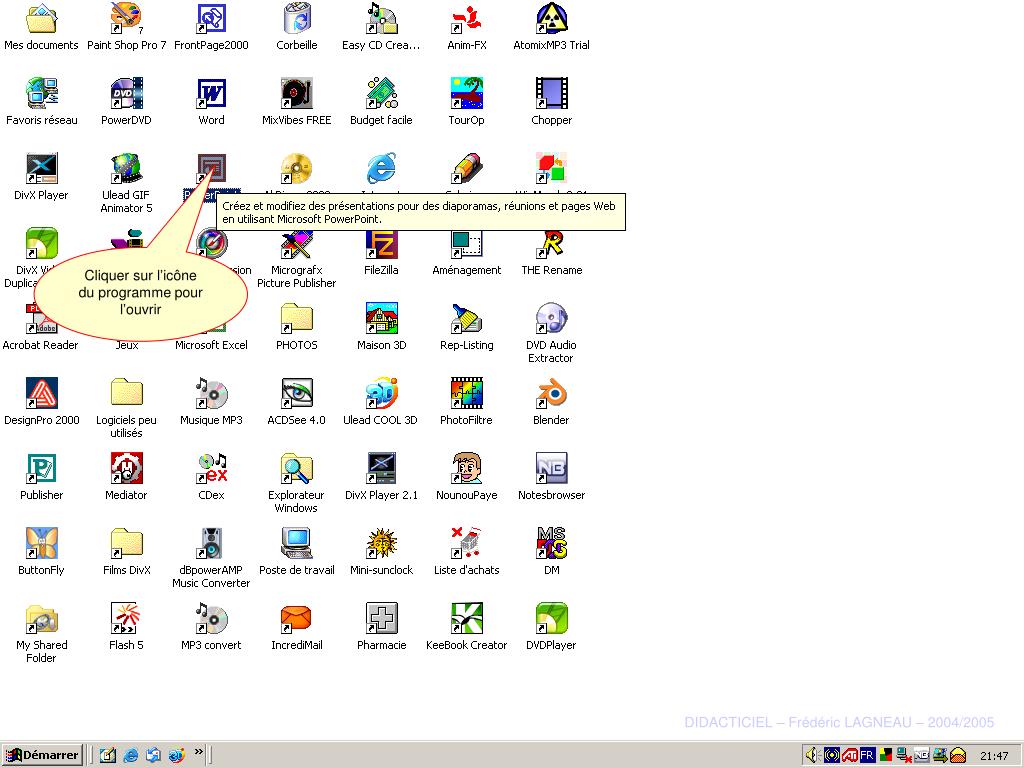
Task: Click the PowerPoint program icon
Action: pos(212,168)
